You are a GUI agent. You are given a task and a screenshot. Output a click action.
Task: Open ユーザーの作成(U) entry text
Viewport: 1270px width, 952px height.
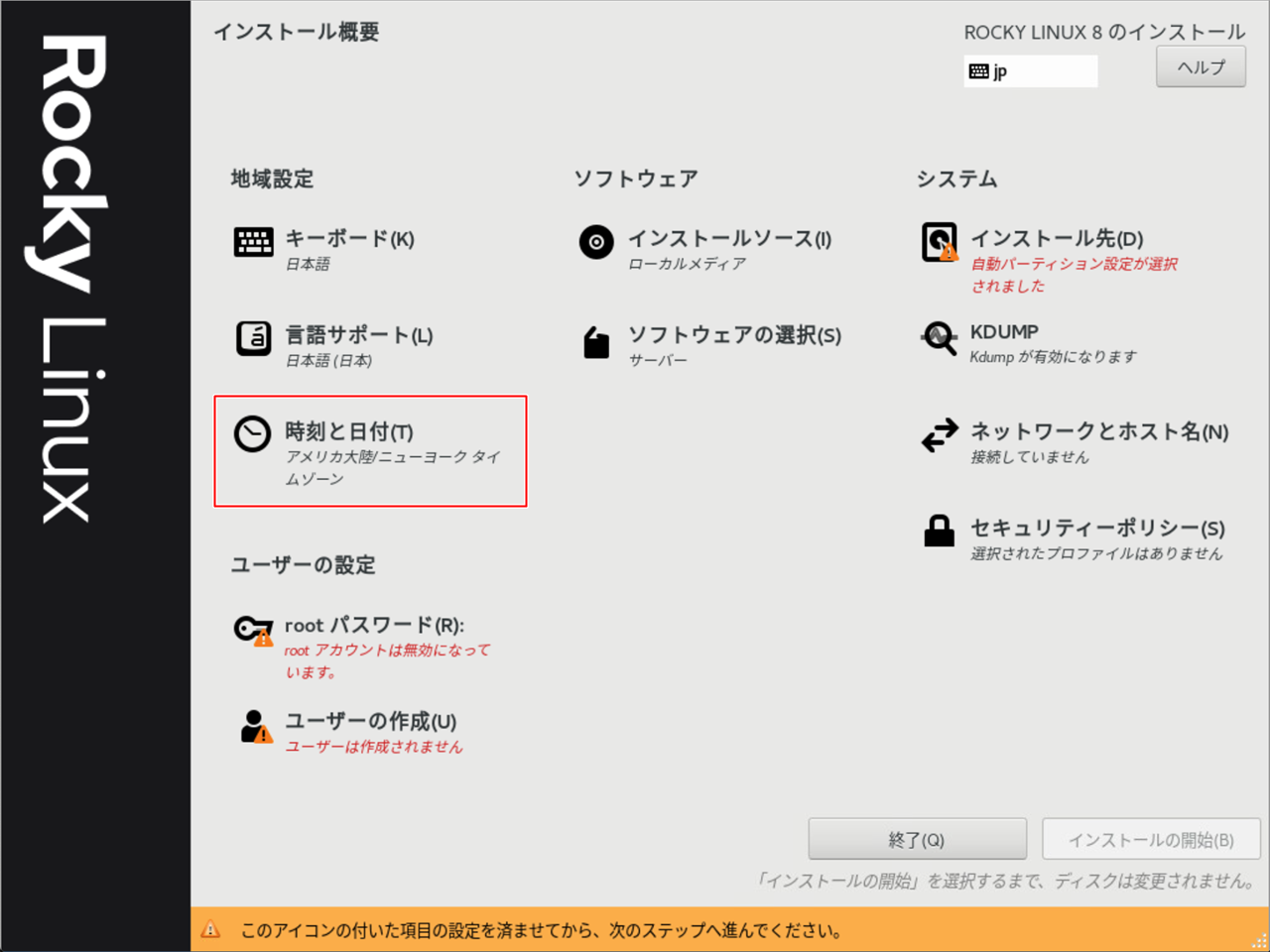pos(370,722)
